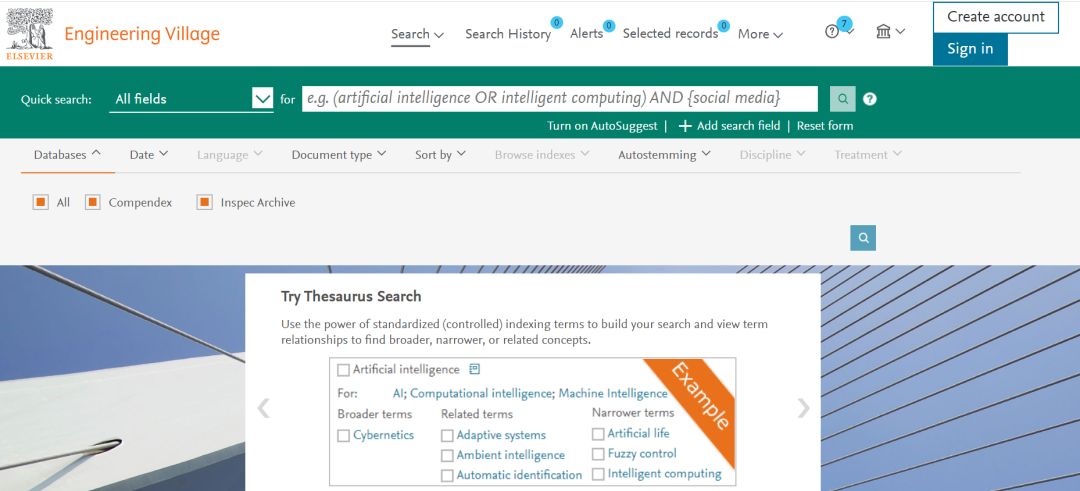Go to next carousel slide arrow

tap(803, 408)
